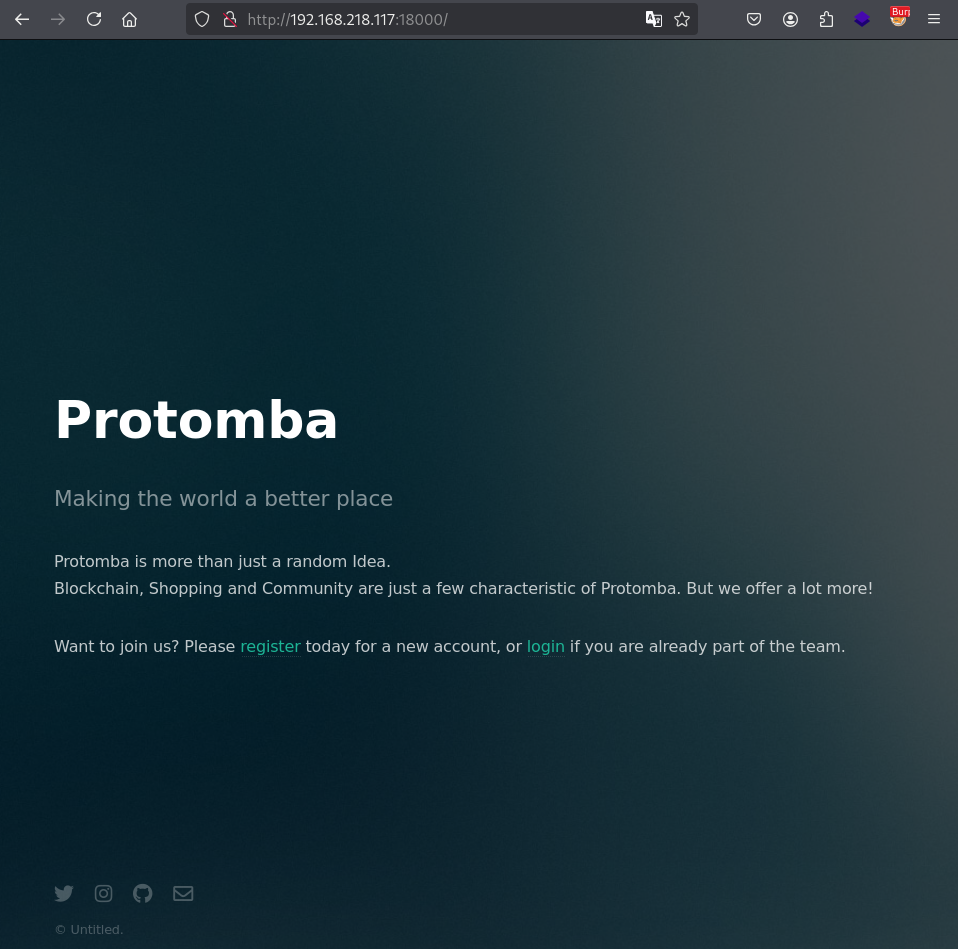This screenshot has width=958, height=949.
Task: Click 'Making the world a better place' tagline
Action: click(x=224, y=499)
